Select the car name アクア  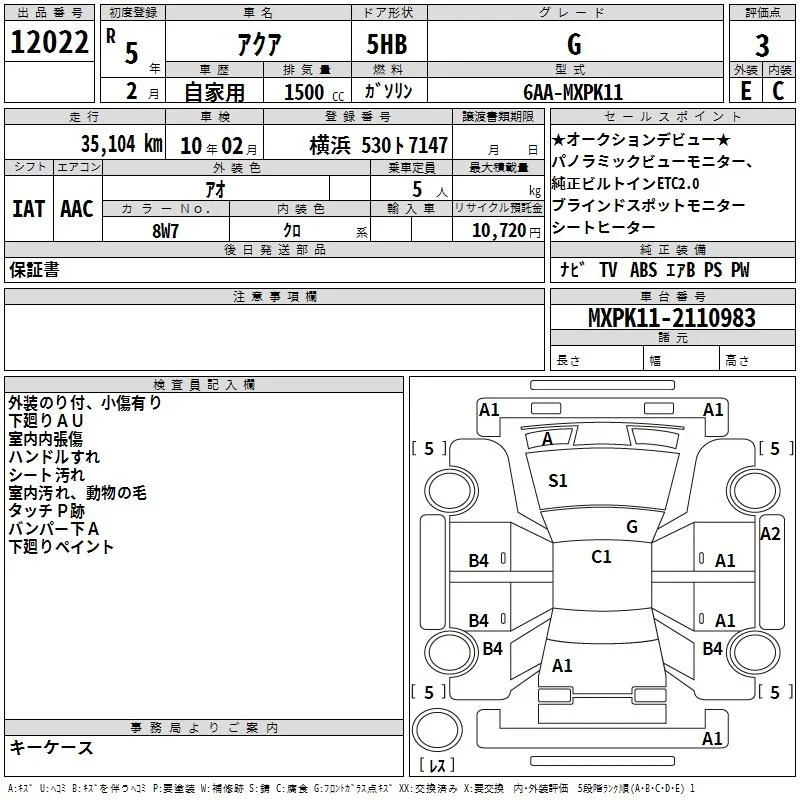pyautogui.click(x=259, y=44)
